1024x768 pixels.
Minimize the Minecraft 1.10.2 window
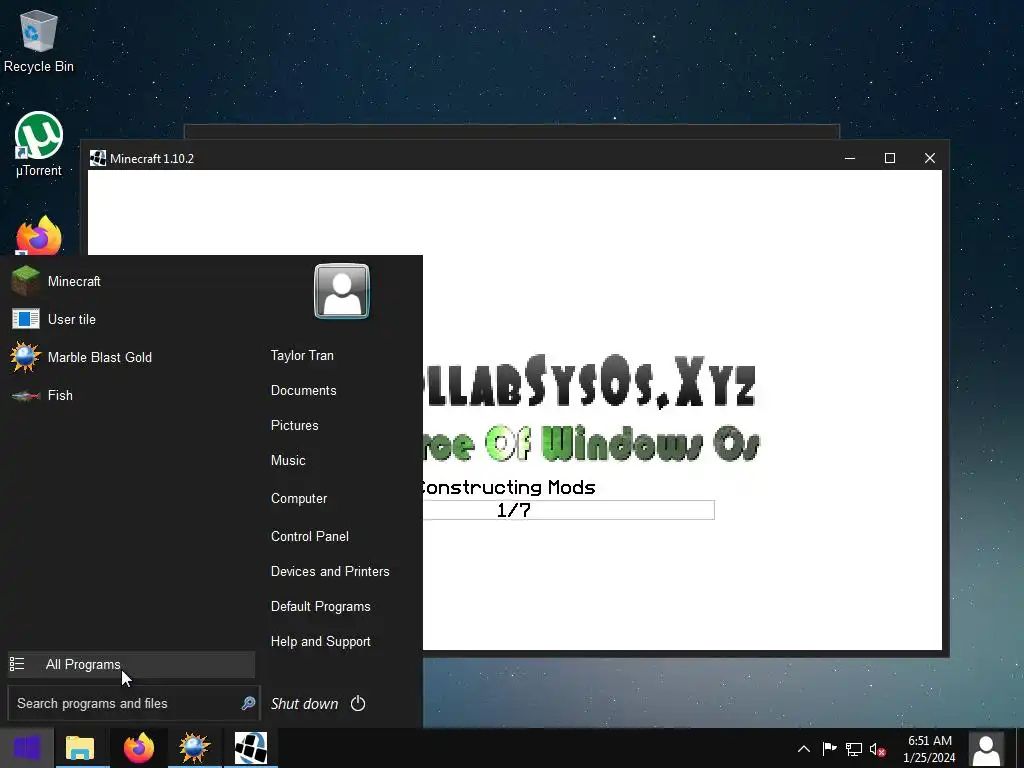tap(850, 158)
